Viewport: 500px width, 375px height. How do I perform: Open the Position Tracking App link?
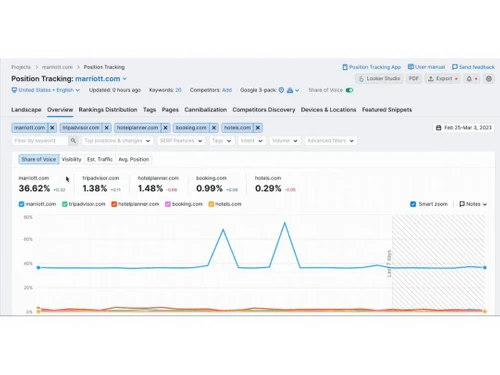click(x=372, y=67)
